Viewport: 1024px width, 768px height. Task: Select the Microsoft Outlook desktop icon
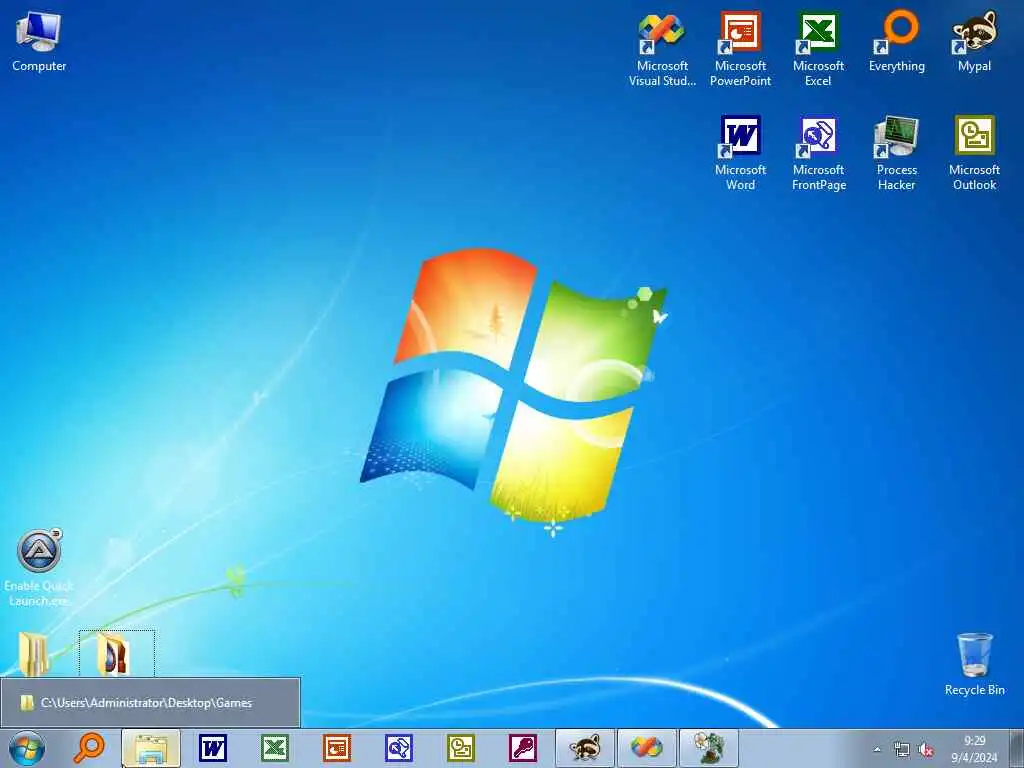974,153
